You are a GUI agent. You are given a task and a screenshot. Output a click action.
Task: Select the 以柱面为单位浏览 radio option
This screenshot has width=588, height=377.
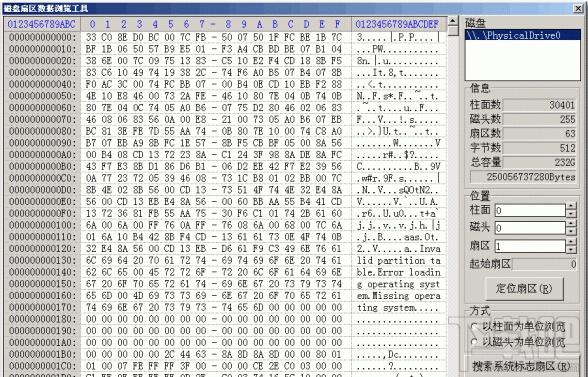(x=518, y=327)
